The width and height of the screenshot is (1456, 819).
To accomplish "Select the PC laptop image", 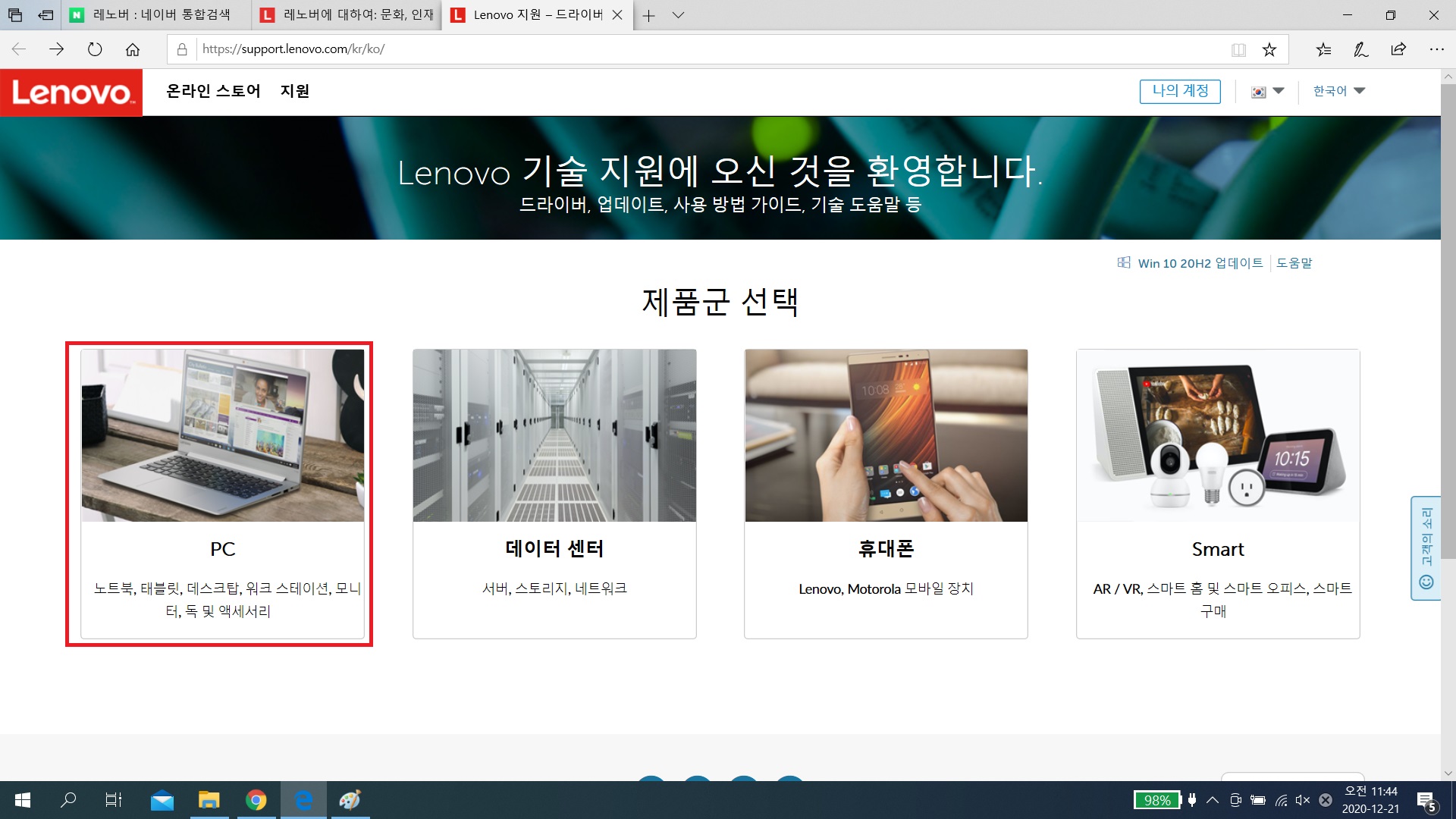I will click(x=223, y=435).
